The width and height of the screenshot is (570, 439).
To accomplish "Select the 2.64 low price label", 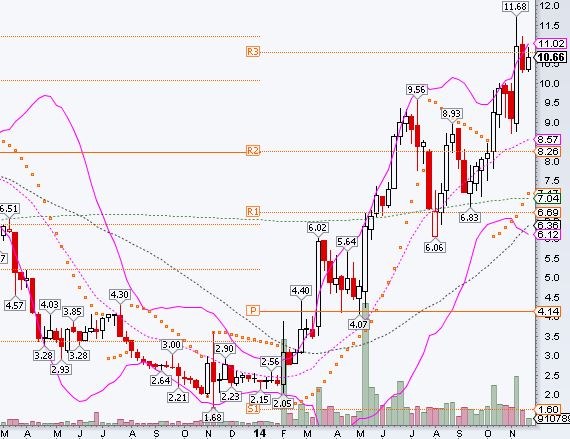I will point(160,380).
